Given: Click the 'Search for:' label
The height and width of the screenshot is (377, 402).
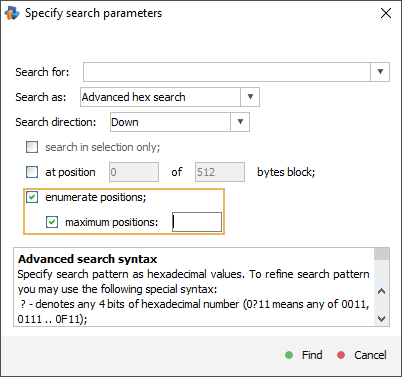Looking at the screenshot, I should coord(42,72).
